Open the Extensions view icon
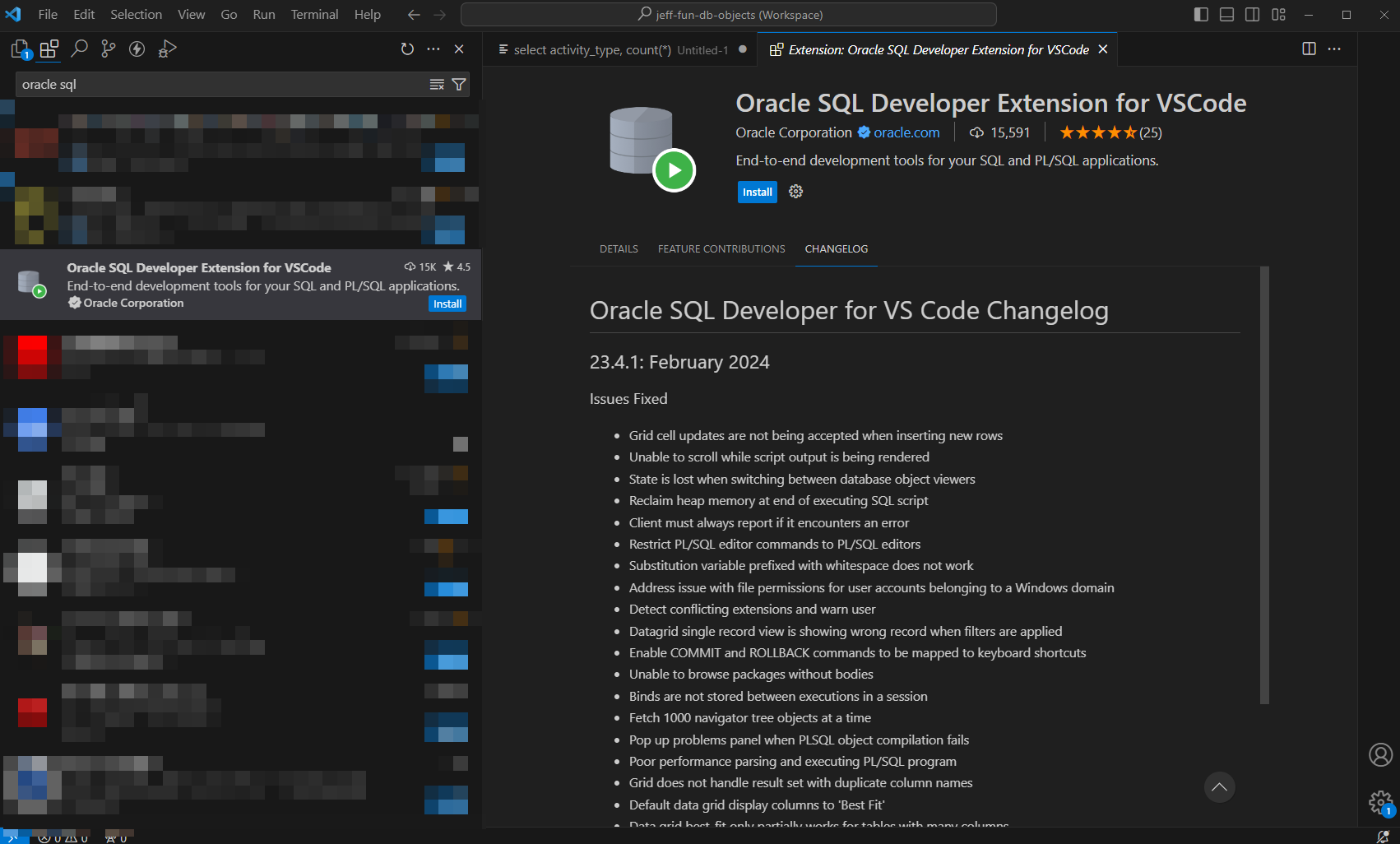This screenshot has width=1400, height=844. pos(49,49)
